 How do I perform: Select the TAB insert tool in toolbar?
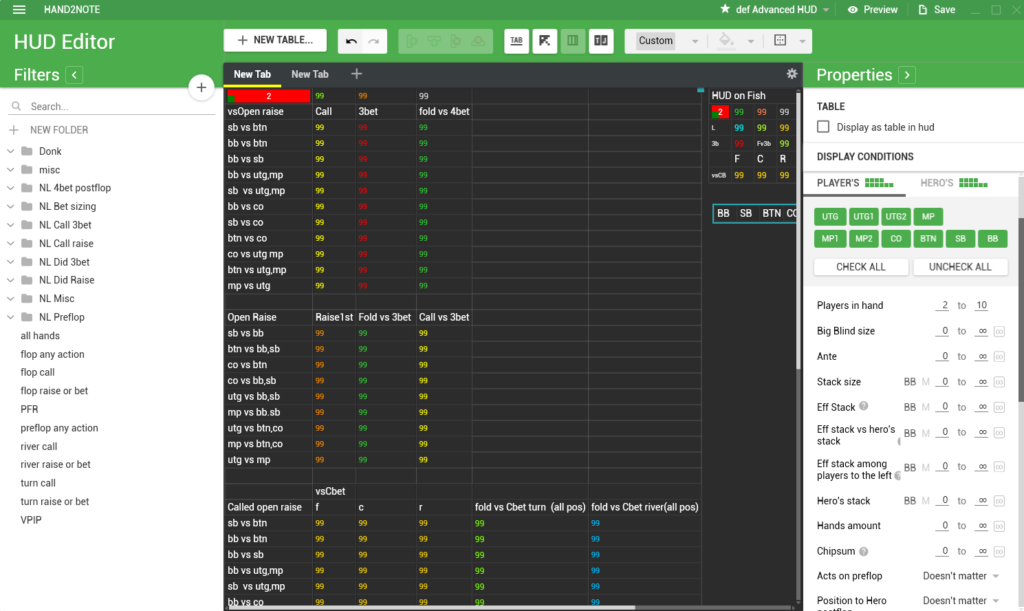pyautogui.click(x=516, y=41)
